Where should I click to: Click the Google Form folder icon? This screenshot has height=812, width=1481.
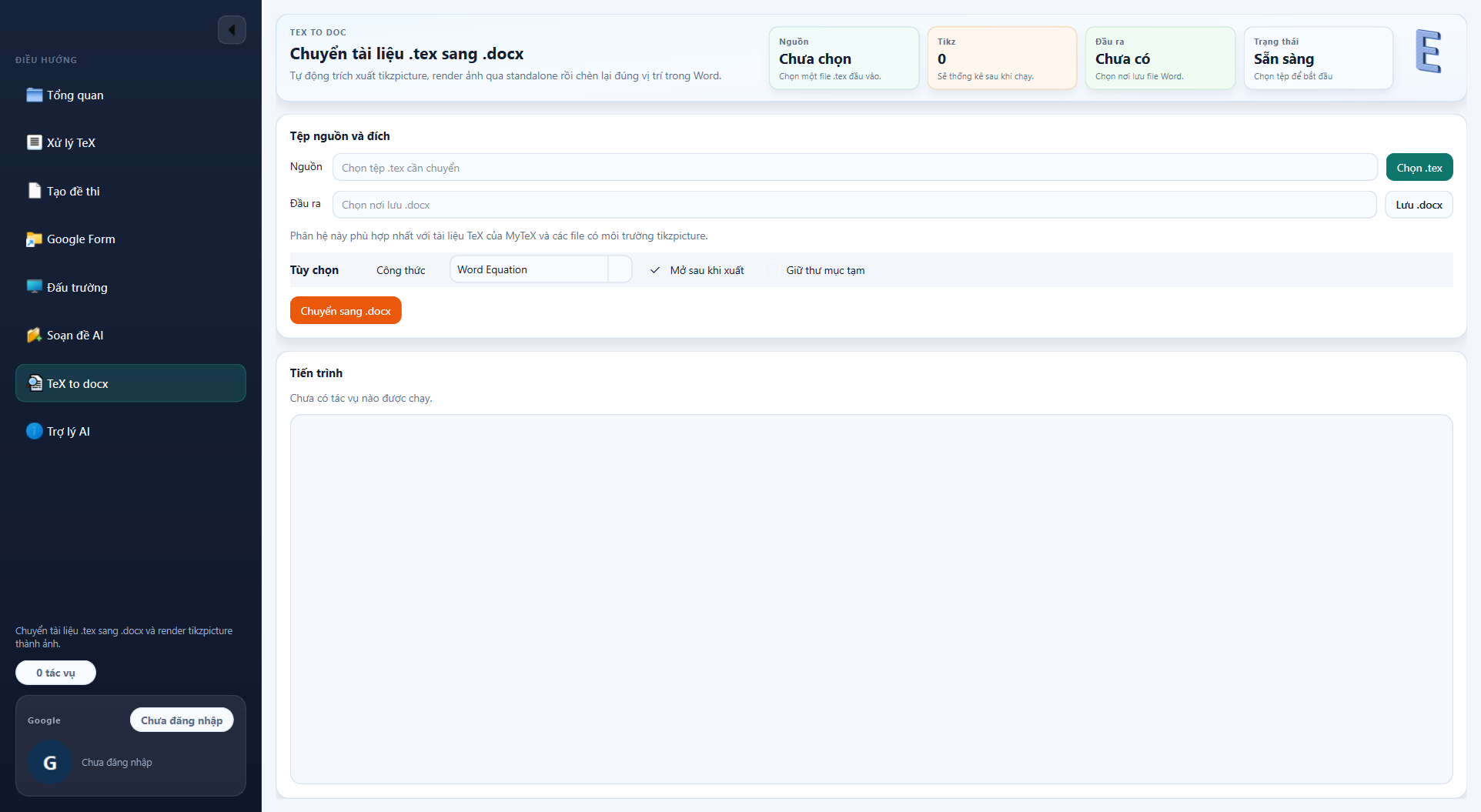click(x=35, y=239)
